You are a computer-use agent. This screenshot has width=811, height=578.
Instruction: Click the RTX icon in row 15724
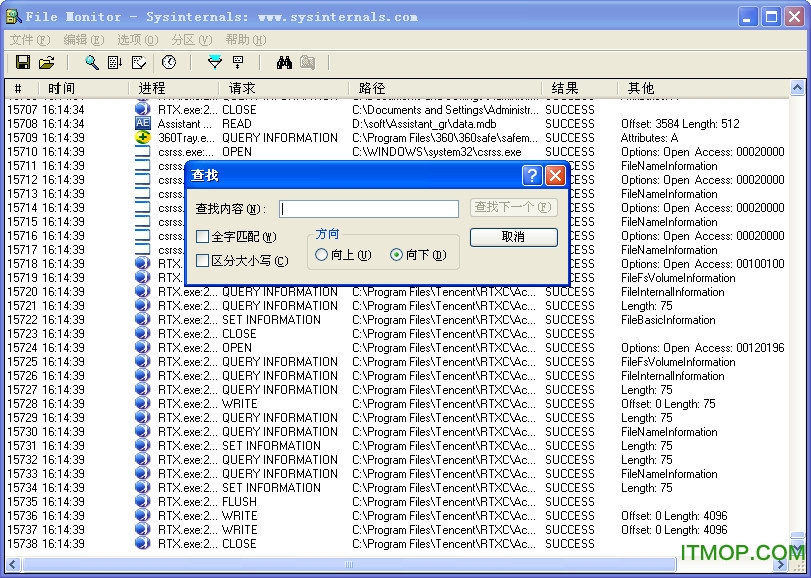click(143, 347)
